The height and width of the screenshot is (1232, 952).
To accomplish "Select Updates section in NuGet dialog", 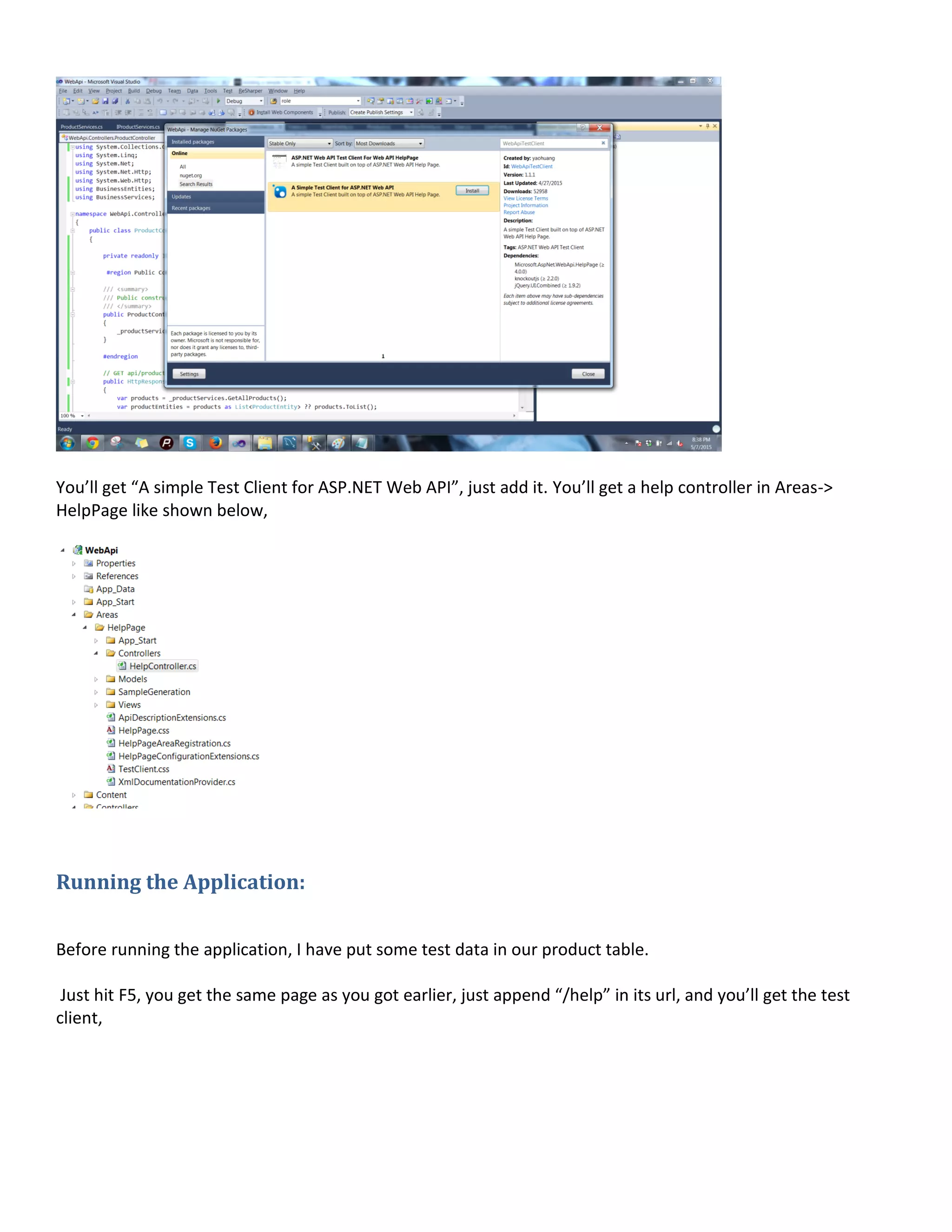I will 216,197.
